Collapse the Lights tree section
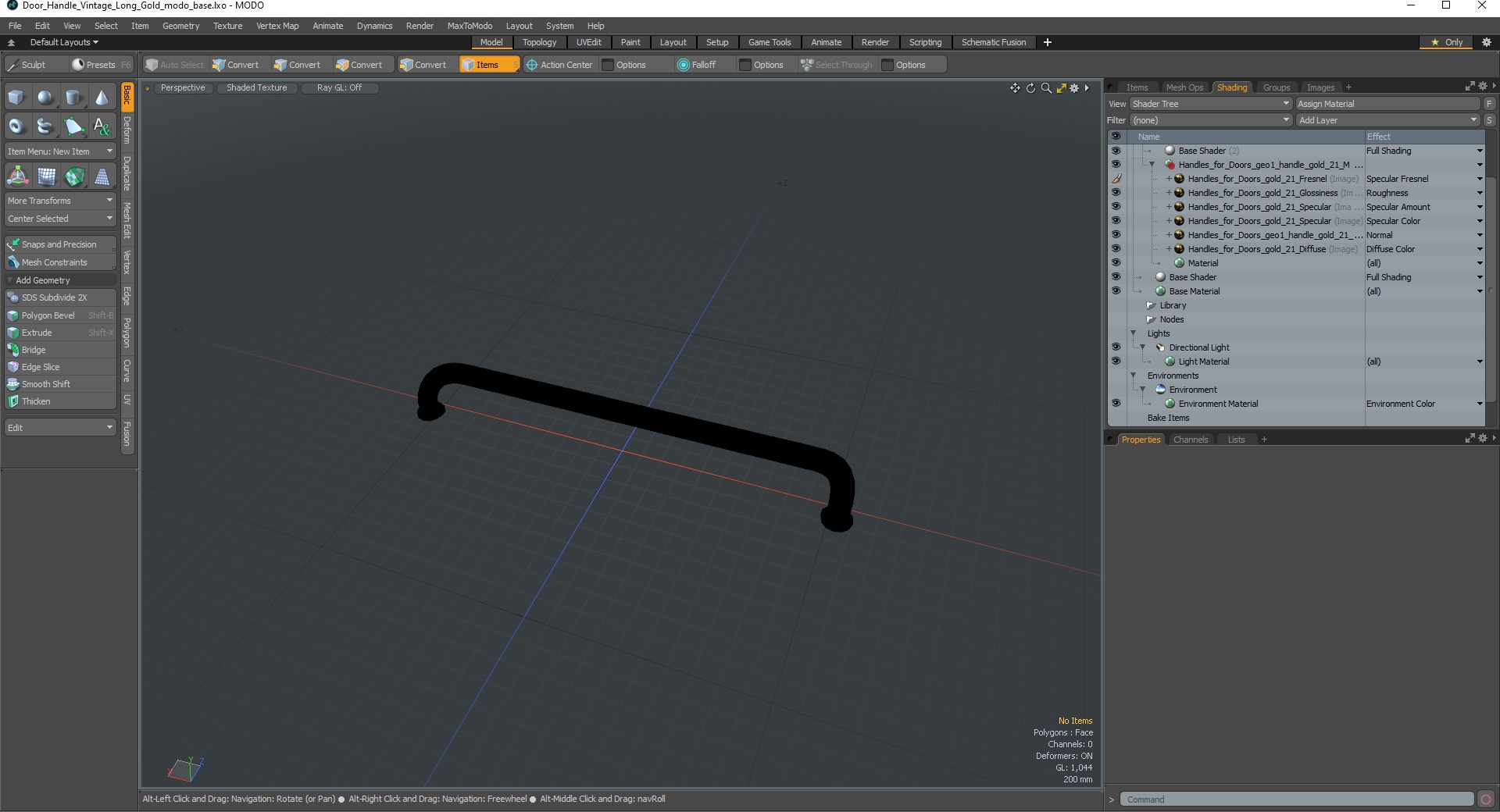 tap(1133, 333)
